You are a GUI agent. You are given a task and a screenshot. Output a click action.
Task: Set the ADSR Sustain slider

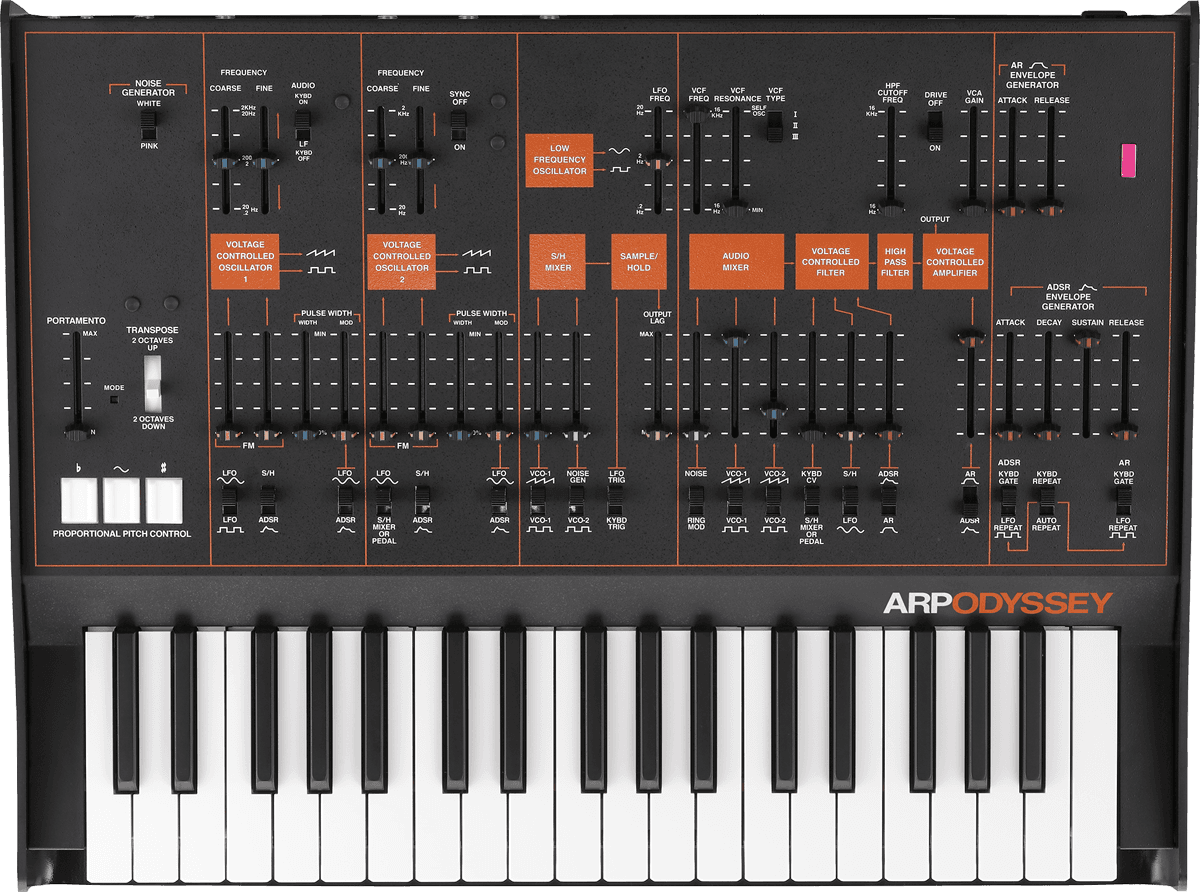coord(1086,385)
